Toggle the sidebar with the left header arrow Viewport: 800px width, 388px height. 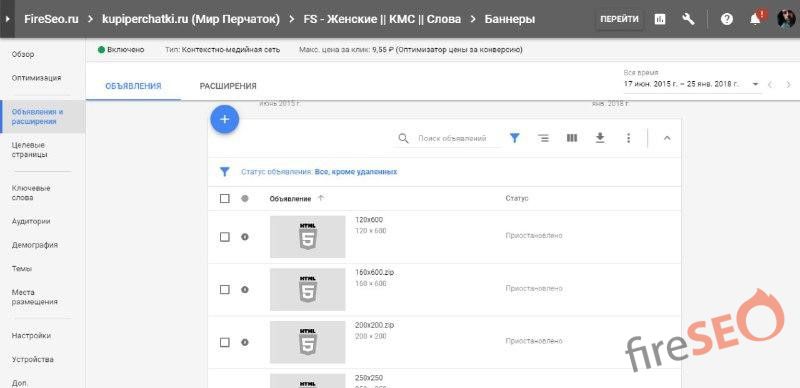(7, 19)
